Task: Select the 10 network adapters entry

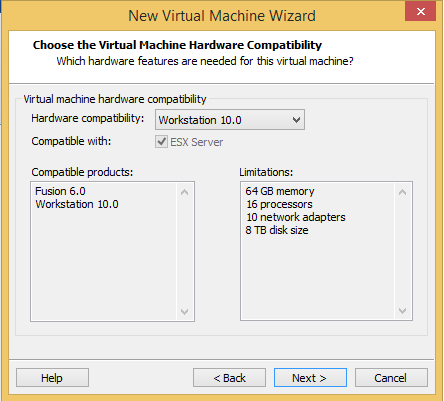Action: tap(296, 217)
